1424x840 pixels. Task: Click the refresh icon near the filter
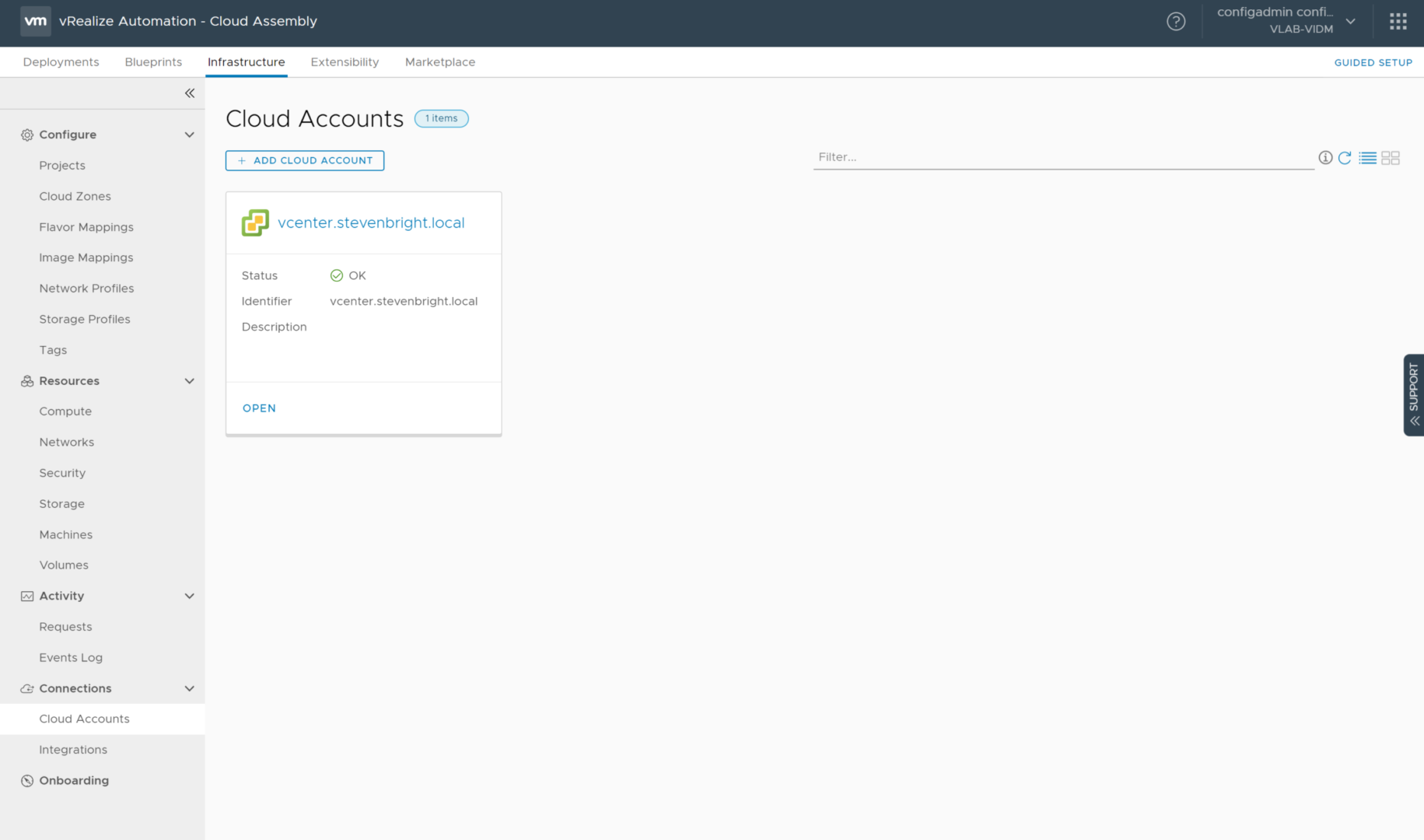(x=1344, y=158)
